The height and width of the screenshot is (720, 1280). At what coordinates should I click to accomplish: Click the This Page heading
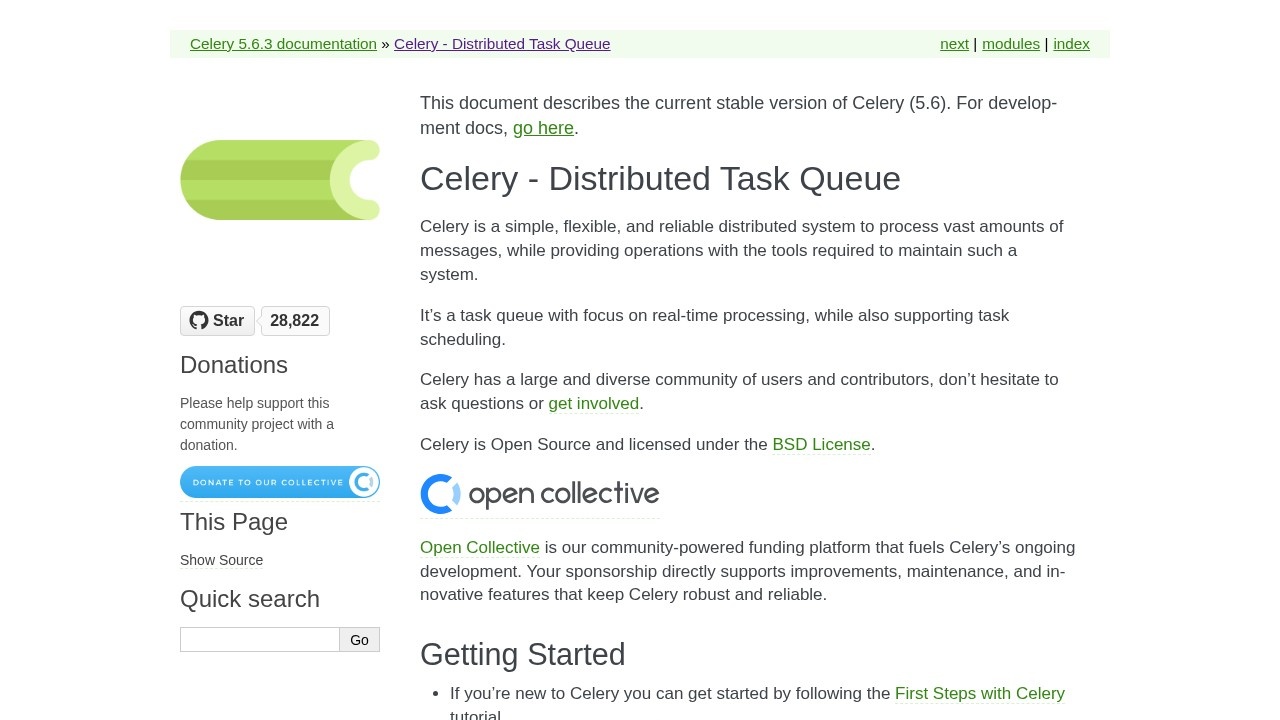[234, 522]
